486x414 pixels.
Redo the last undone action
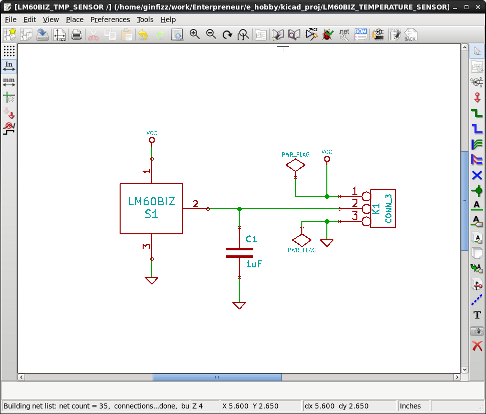point(160,34)
